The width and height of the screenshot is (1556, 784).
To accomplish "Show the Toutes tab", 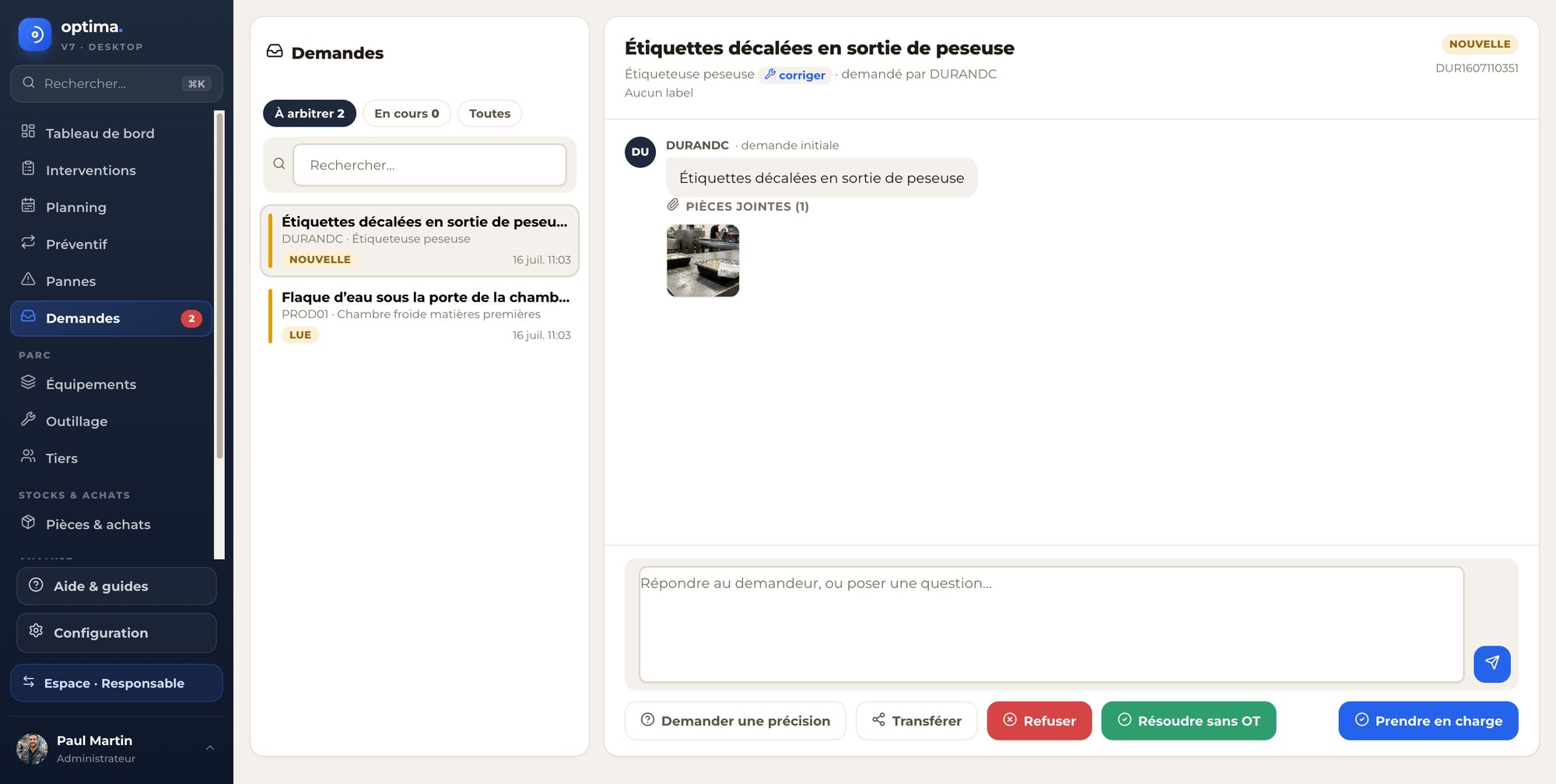I will point(489,114).
